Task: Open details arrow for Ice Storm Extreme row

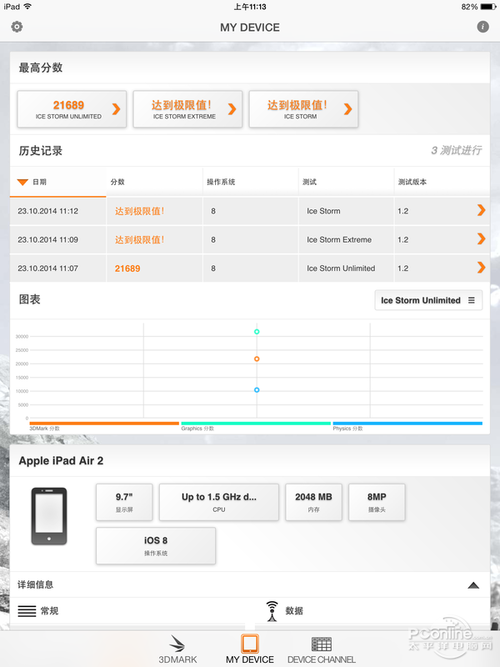Action: pos(481,239)
